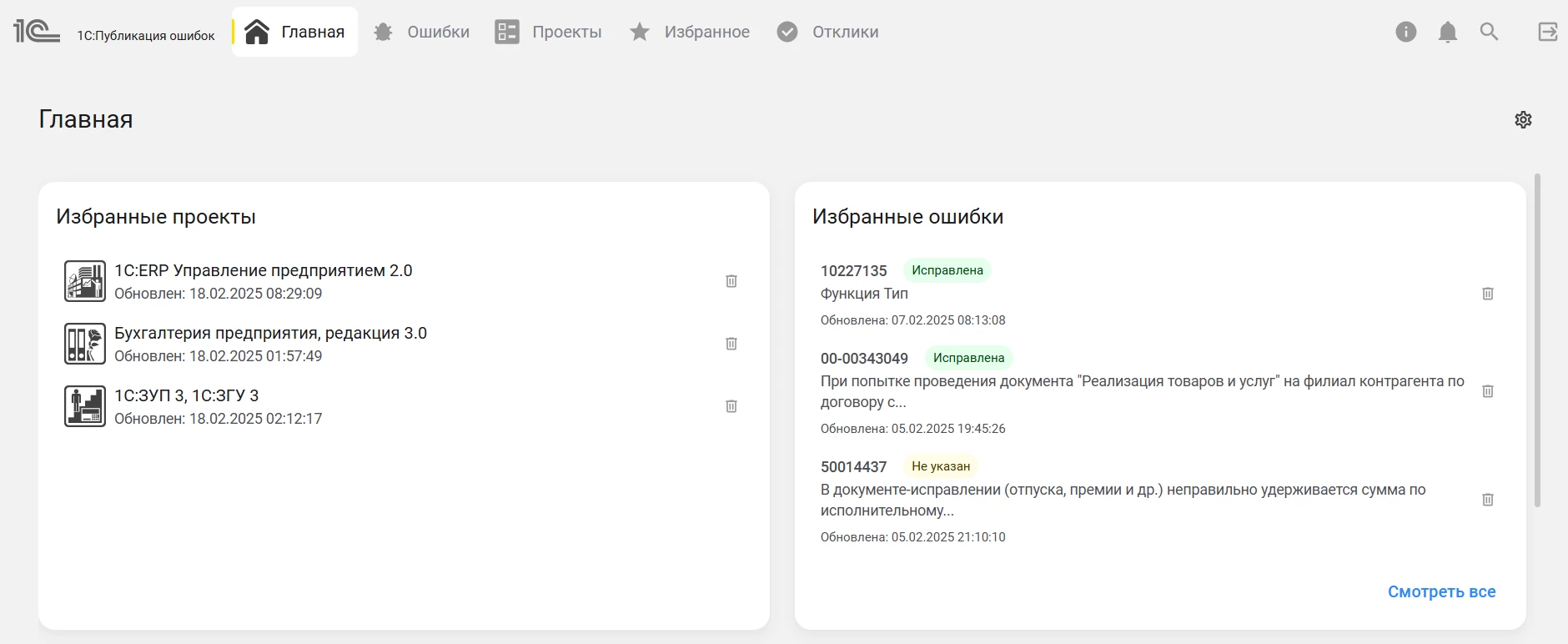
Task: Open the page settings gear
Action: [1523, 119]
